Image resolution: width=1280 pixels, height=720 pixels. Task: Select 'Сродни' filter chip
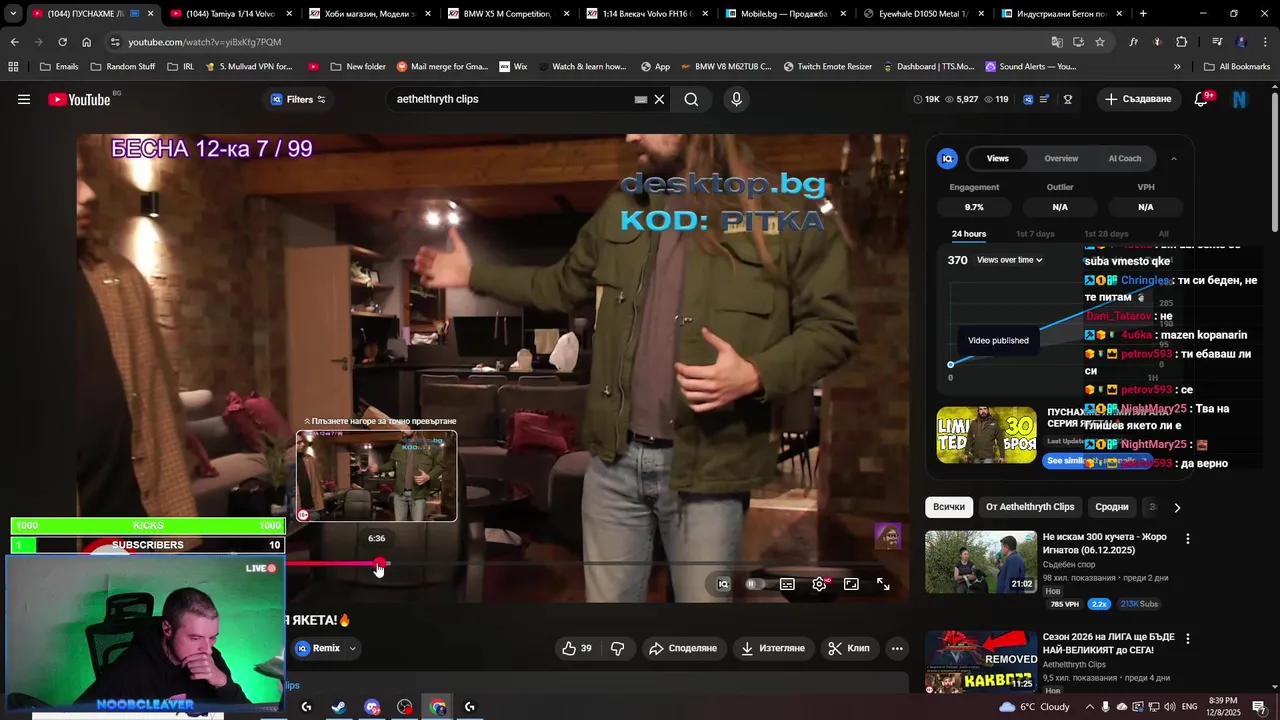click(x=1111, y=507)
